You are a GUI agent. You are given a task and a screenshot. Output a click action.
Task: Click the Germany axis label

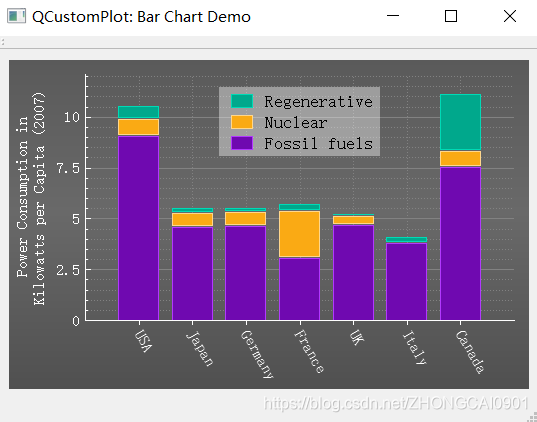(257, 354)
